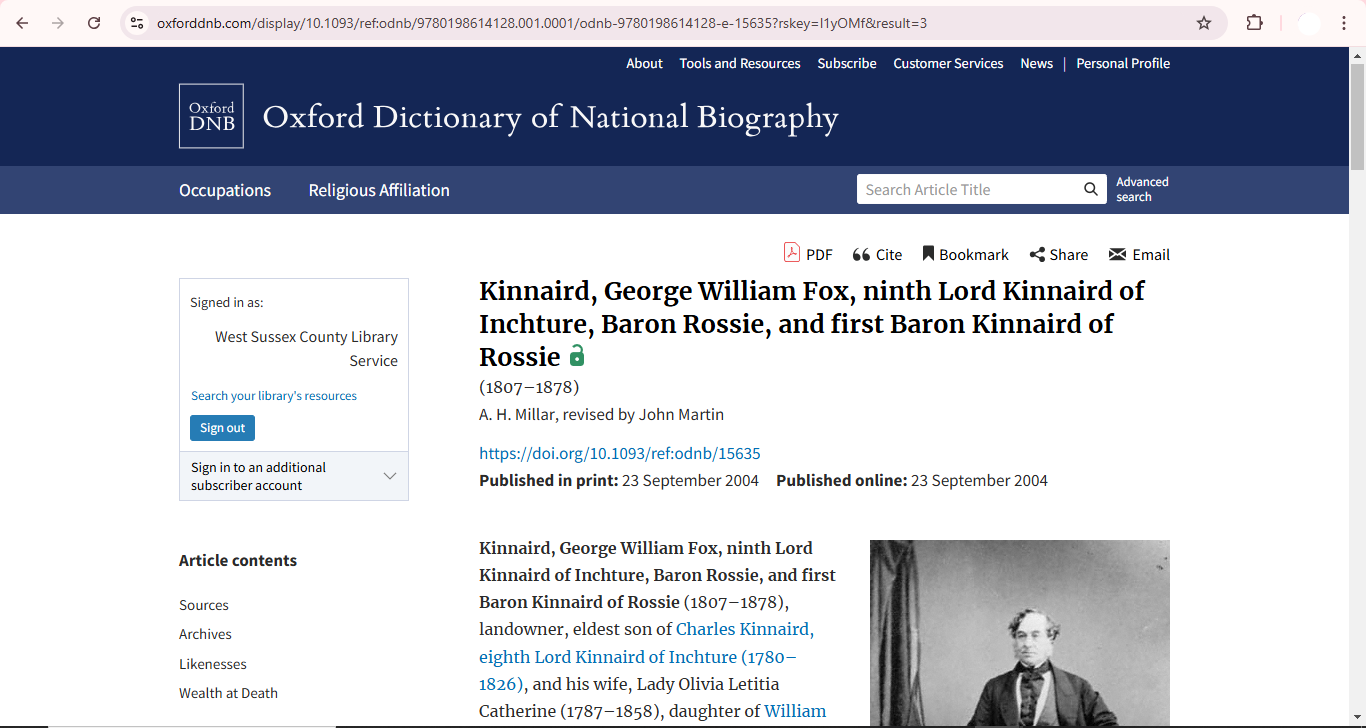Screen dimensions: 1366x728
Task: Open Customer Services
Action: 948,63
